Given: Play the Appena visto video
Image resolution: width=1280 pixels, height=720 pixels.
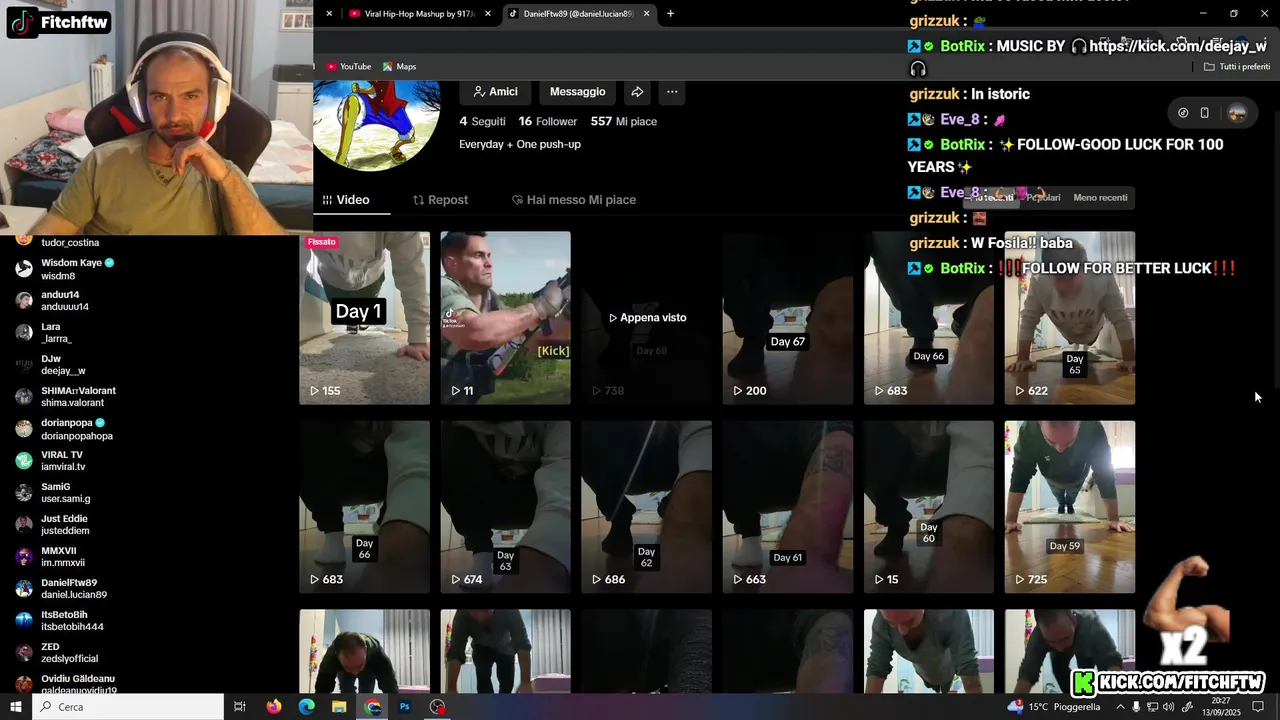Looking at the screenshot, I should click(647, 318).
